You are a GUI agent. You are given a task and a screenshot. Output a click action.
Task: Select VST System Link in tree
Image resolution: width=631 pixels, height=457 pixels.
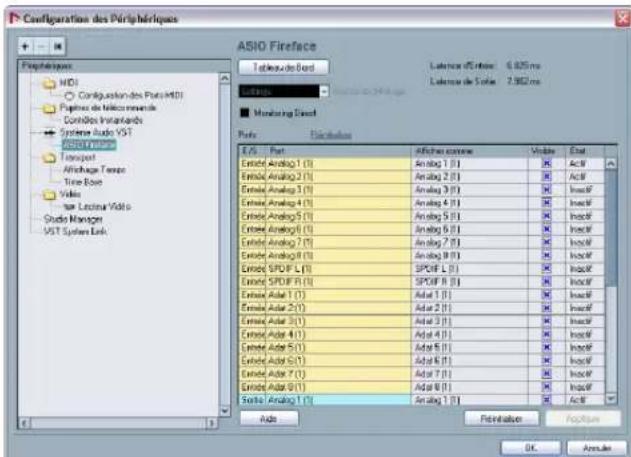click(75, 232)
